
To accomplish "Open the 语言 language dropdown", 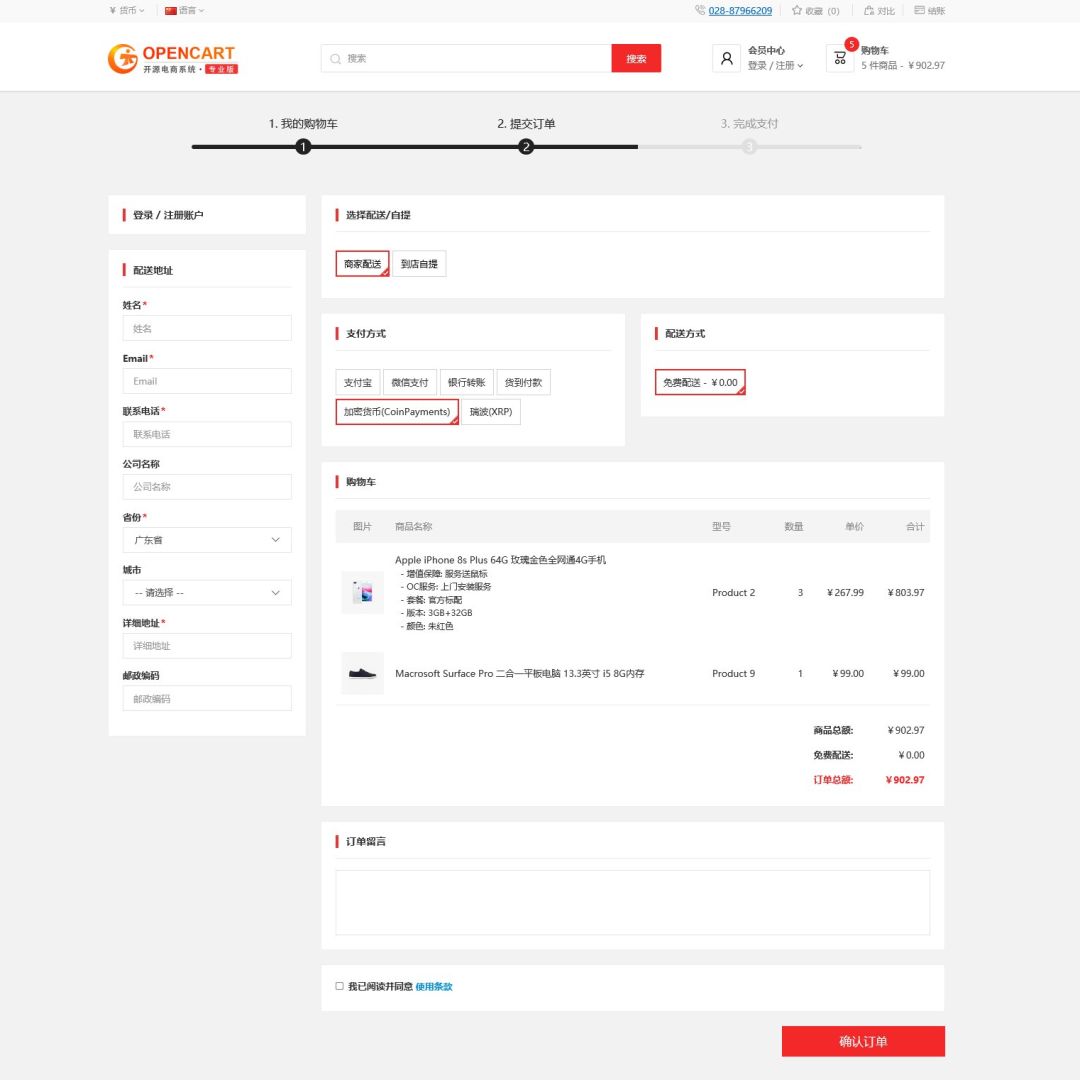I will pyautogui.click(x=185, y=10).
